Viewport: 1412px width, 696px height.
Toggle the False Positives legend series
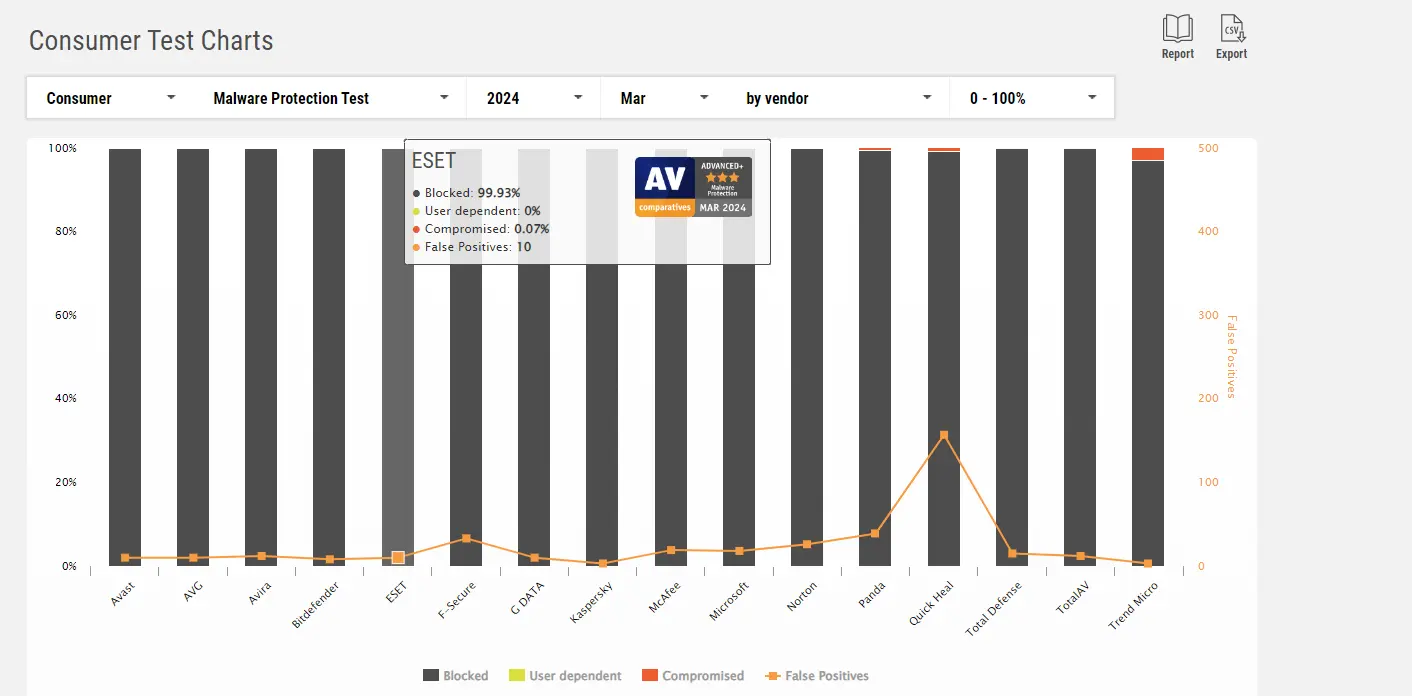(817, 676)
